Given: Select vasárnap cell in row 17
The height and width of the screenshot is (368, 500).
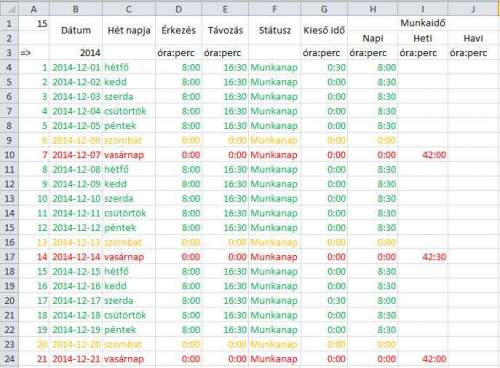Looking at the screenshot, I should tap(129, 257).
